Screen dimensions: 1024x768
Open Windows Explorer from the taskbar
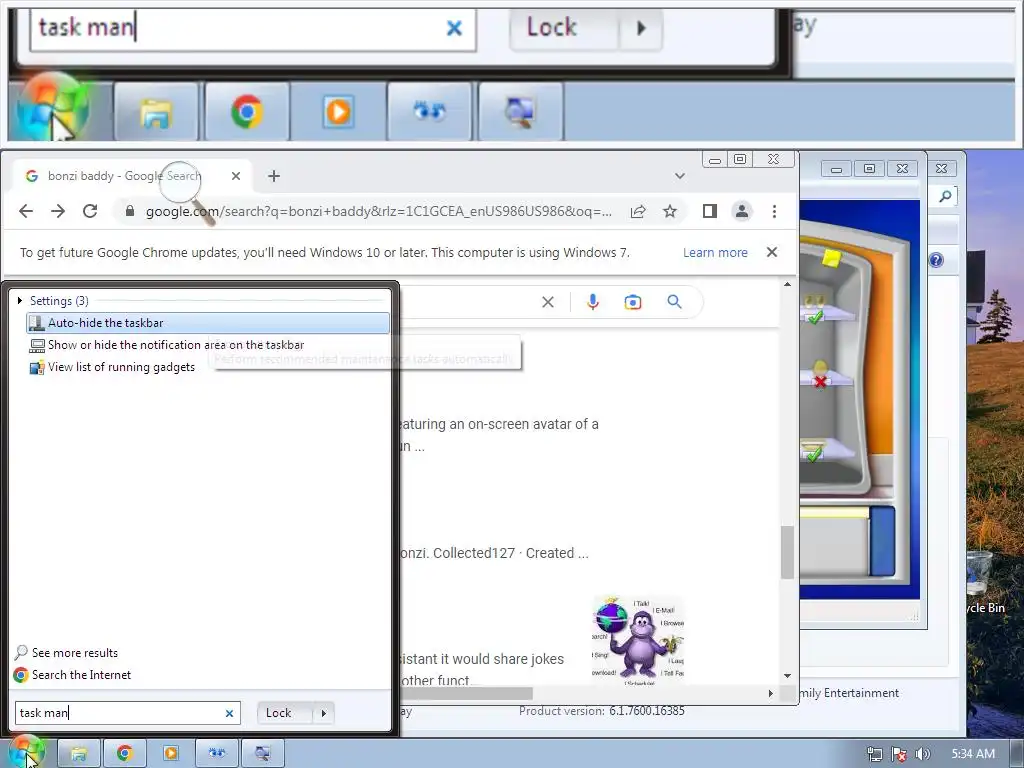79,754
